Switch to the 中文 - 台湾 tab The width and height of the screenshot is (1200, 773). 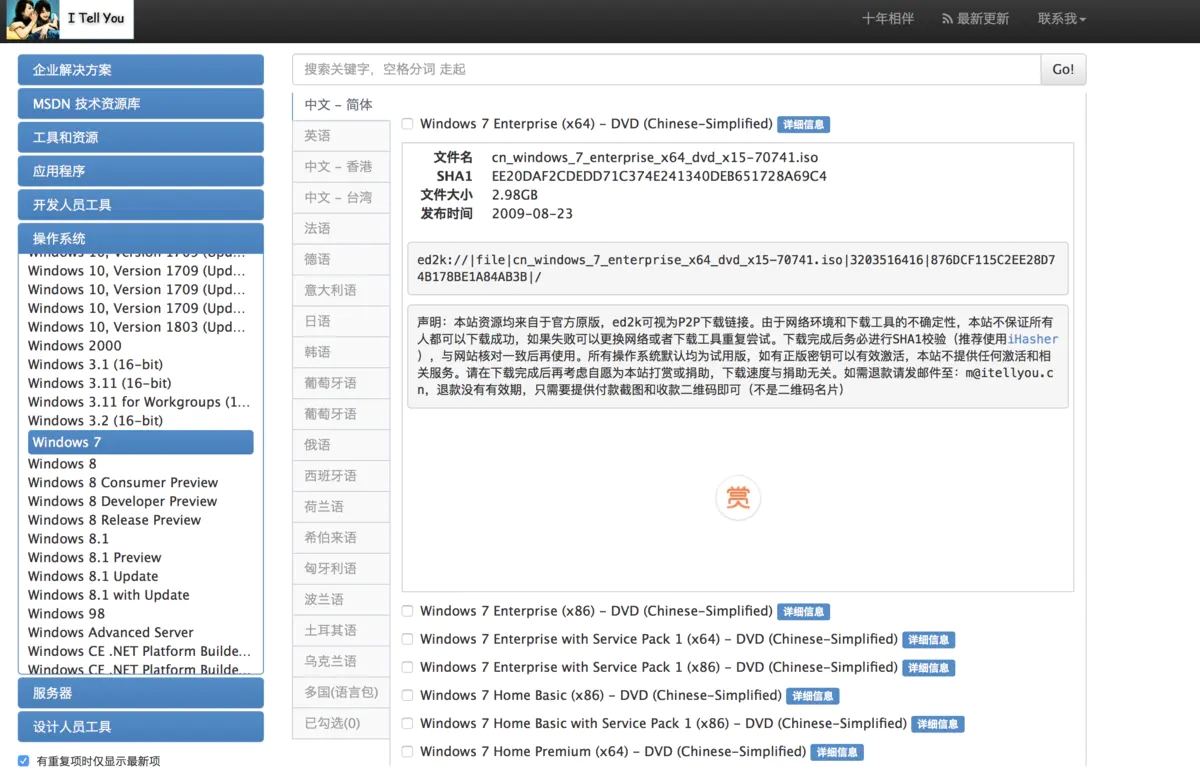340,197
